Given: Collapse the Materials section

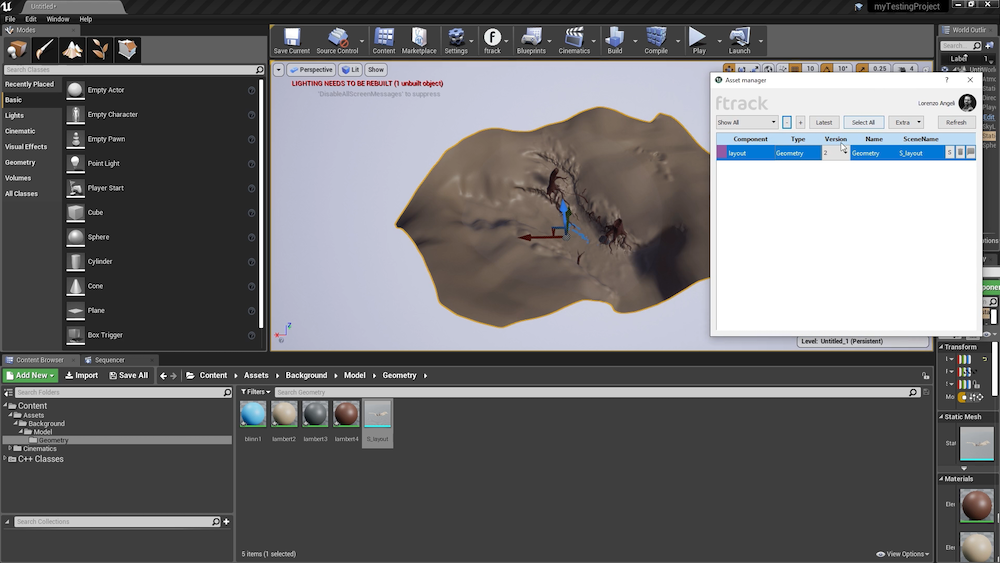Looking at the screenshot, I should pos(941,478).
